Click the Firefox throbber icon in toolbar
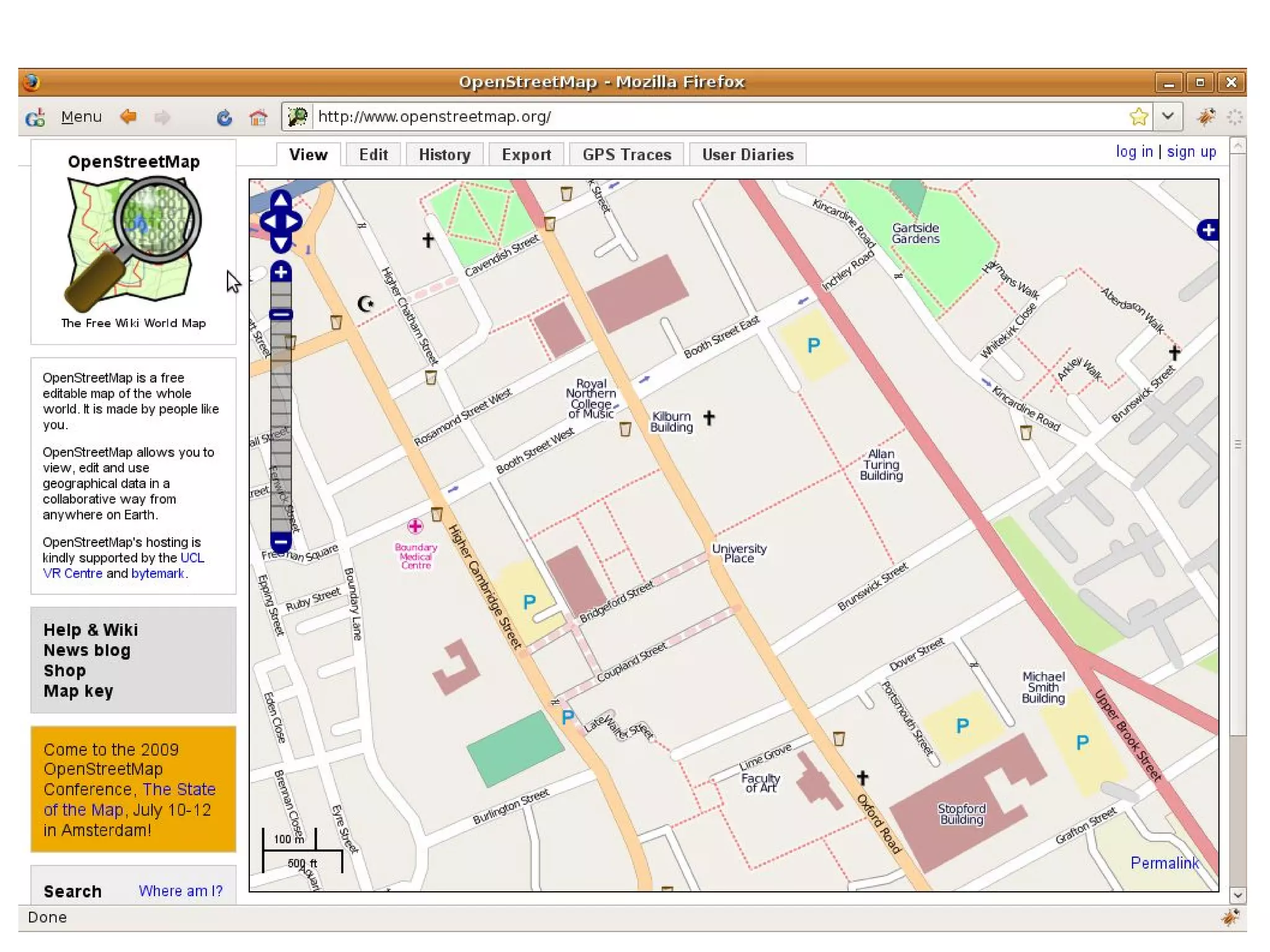Screen dimensions: 1270x952 [1235, 117]
